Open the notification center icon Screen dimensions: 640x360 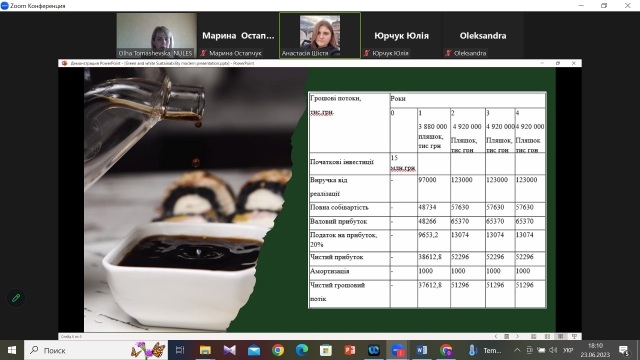click(624, 350)
